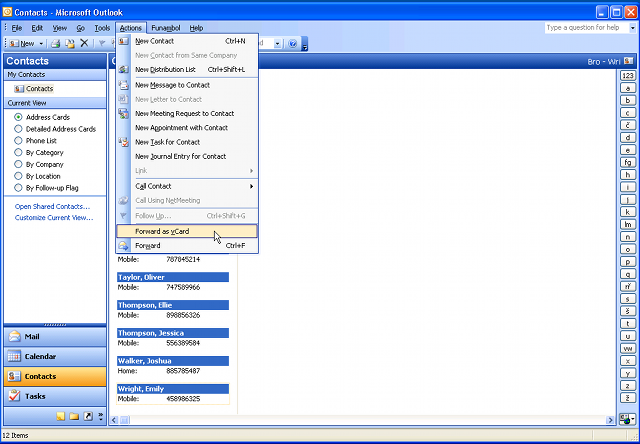Viewport: 640px width, 444px height.
Task: Click the language index button below the alphabet
Action: pyautogui.click(x=627, y=419)
